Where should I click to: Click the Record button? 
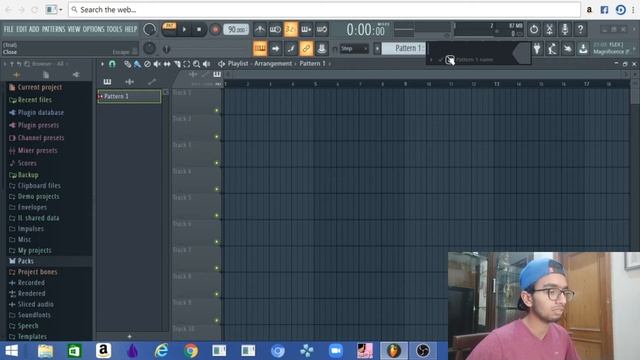(215, 29)
